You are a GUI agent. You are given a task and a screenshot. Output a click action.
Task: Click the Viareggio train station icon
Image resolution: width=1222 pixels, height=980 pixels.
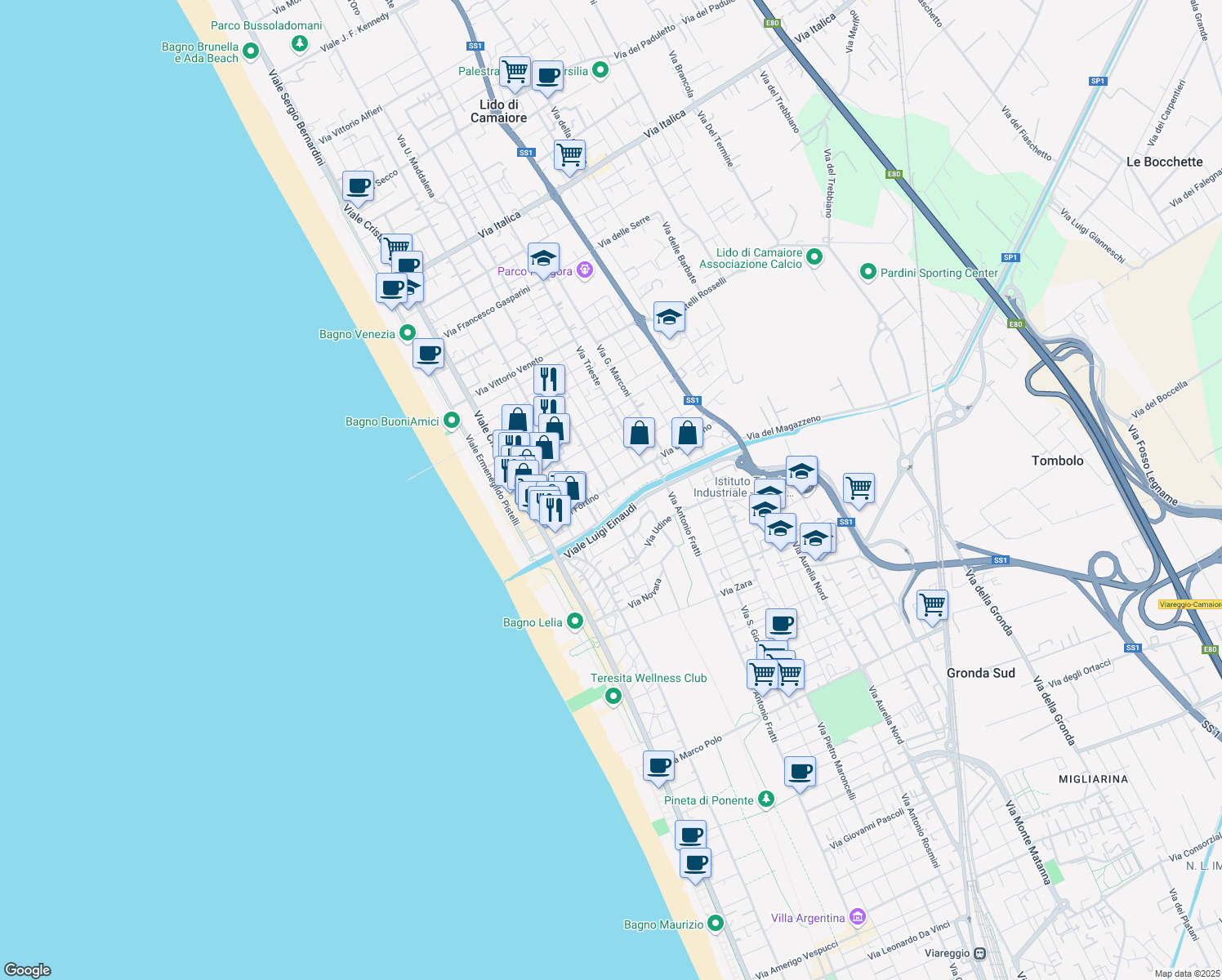(980, 953)
